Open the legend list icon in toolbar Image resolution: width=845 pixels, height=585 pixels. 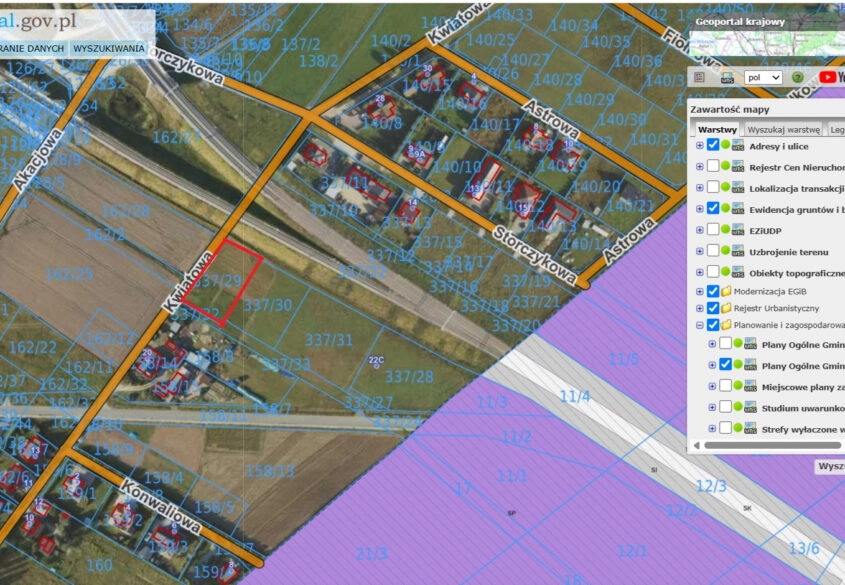point(699,78)
